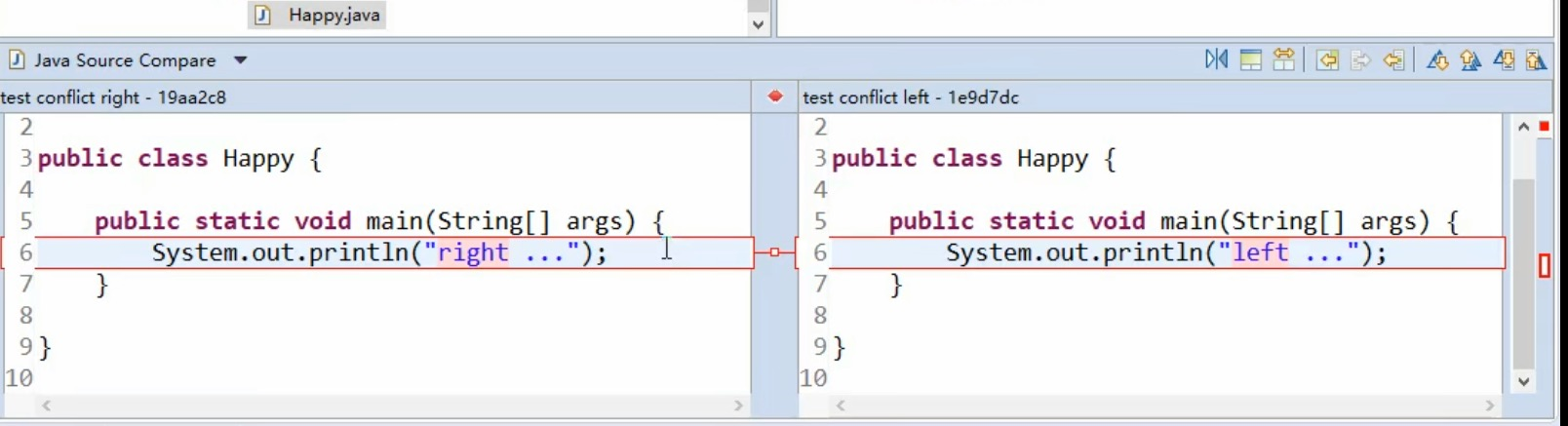The height and width of the screenshot is (426, 1568).
Task: Swap left and right compare views
Action: [1216, 59]
